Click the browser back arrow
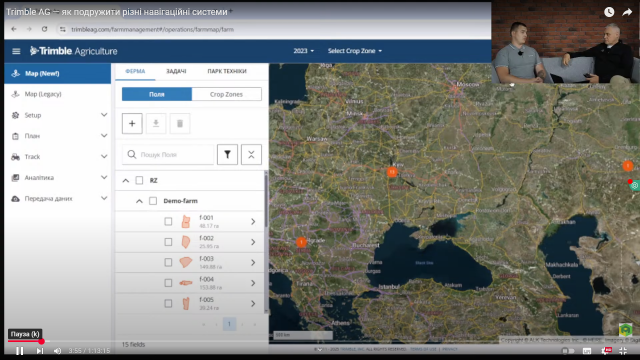The width and height of the screenshot is (640, 360). tap(14, 29)
